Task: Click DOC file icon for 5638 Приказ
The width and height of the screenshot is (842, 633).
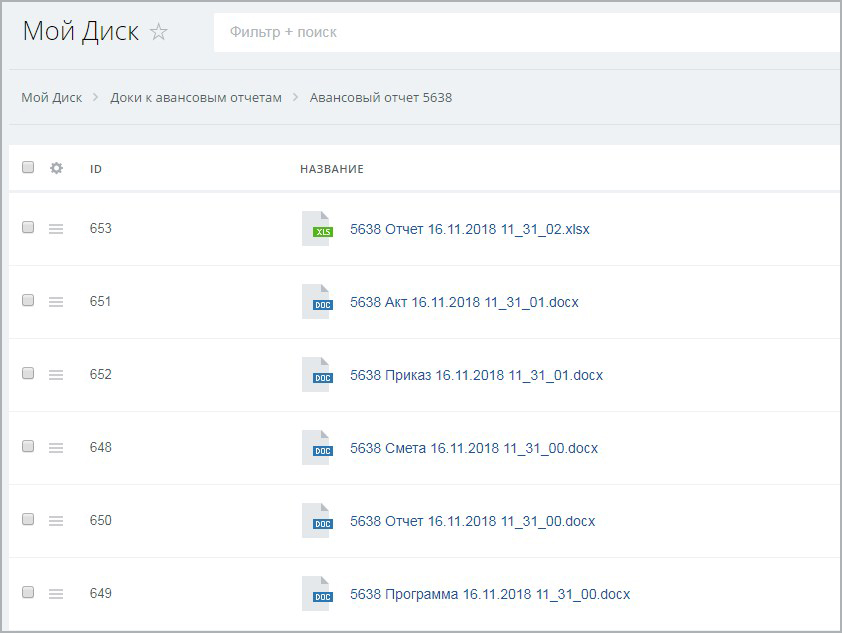Action: tap(316, 375)
